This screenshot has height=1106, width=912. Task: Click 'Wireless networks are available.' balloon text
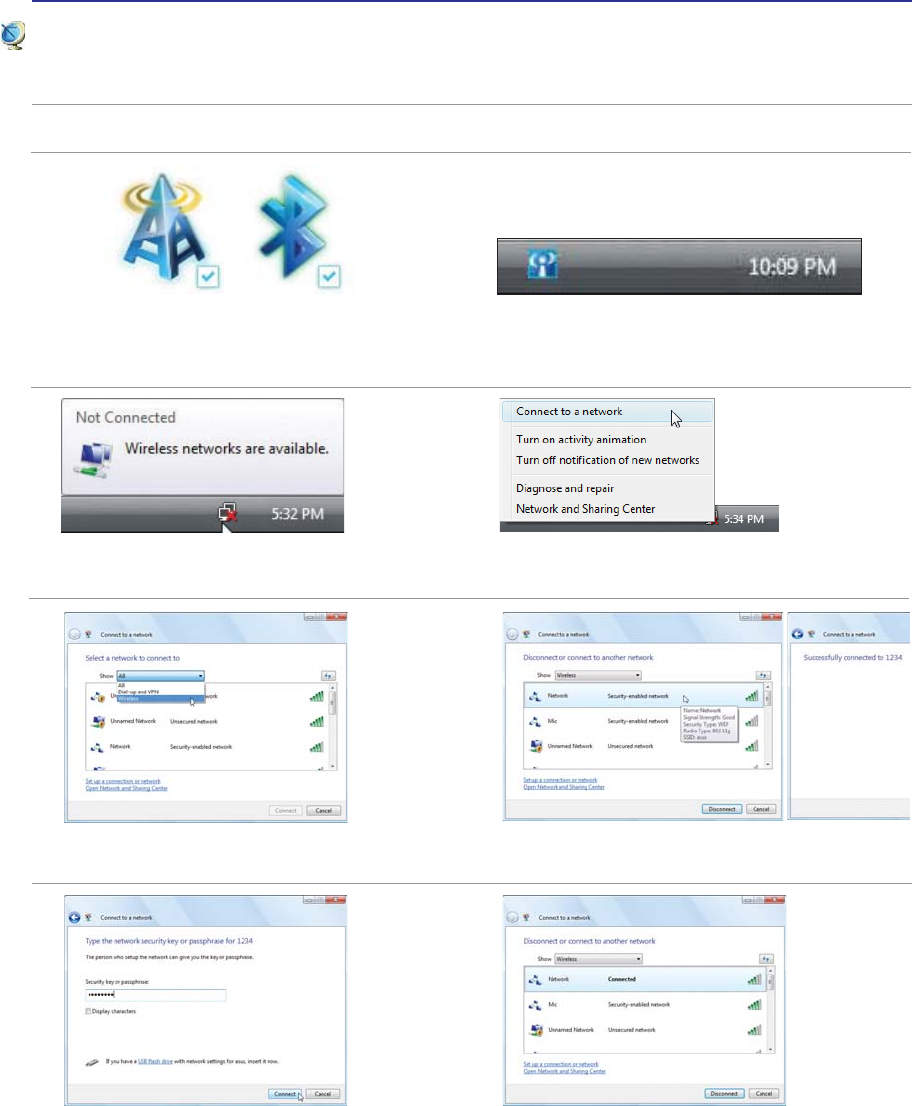(226, 449)
